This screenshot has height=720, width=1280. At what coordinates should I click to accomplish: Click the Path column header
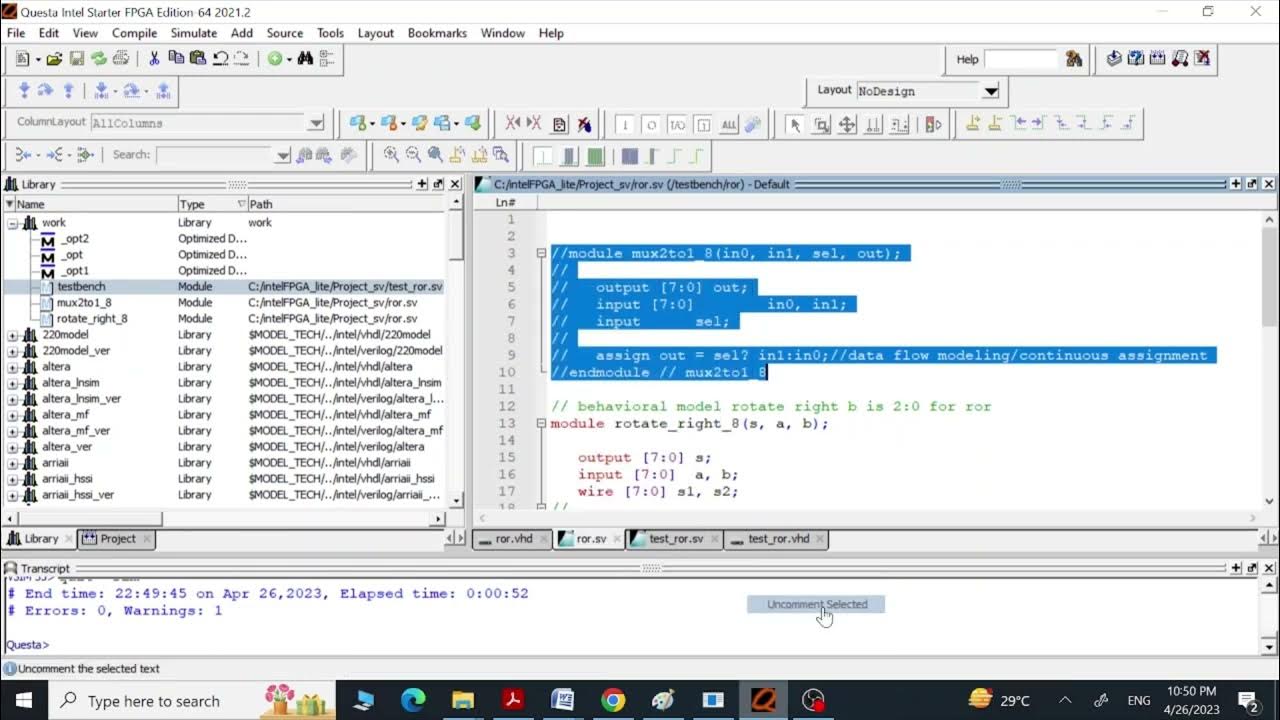pyautogui.click(x=346, y=204)
